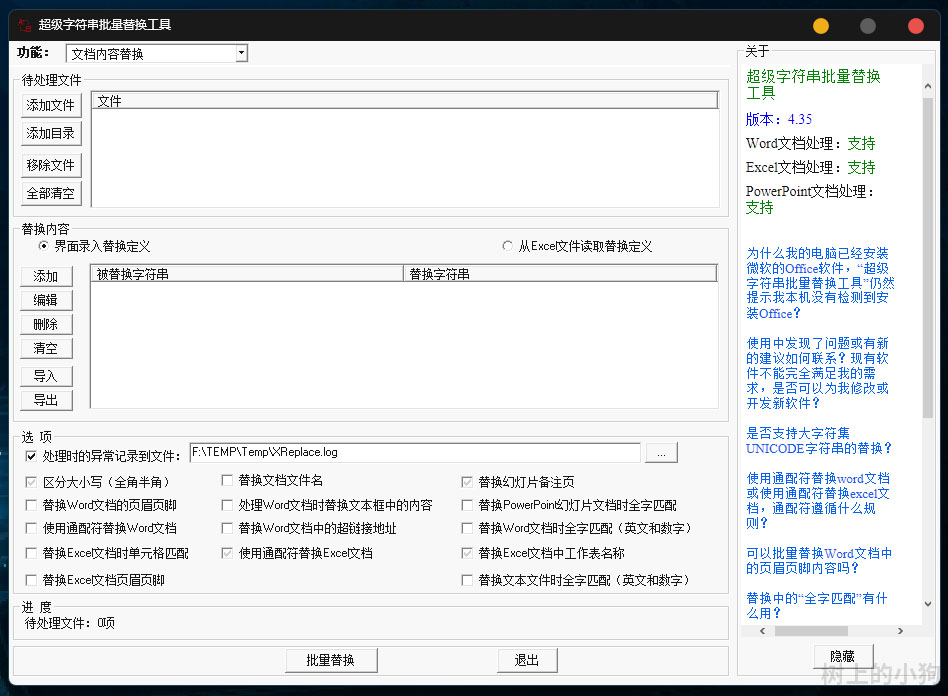Viewport: 948px width, 696px height.
Task: Click the 添加目录 button
Action: [51, 133]
